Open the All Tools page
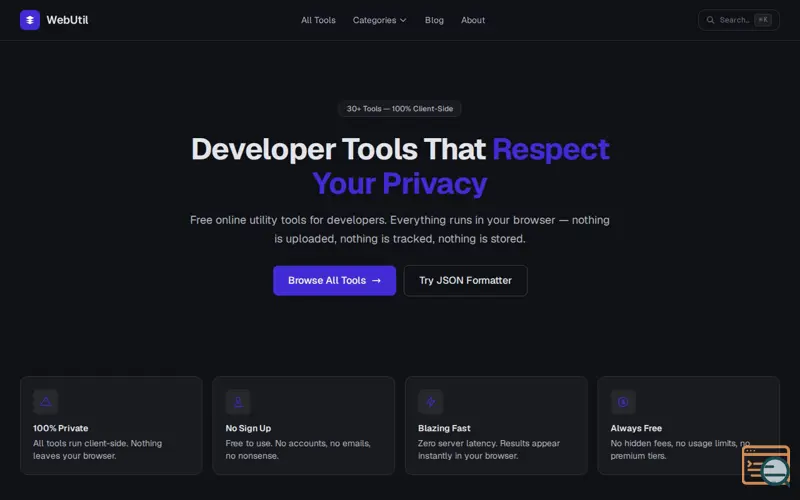 tap(318, 20)
